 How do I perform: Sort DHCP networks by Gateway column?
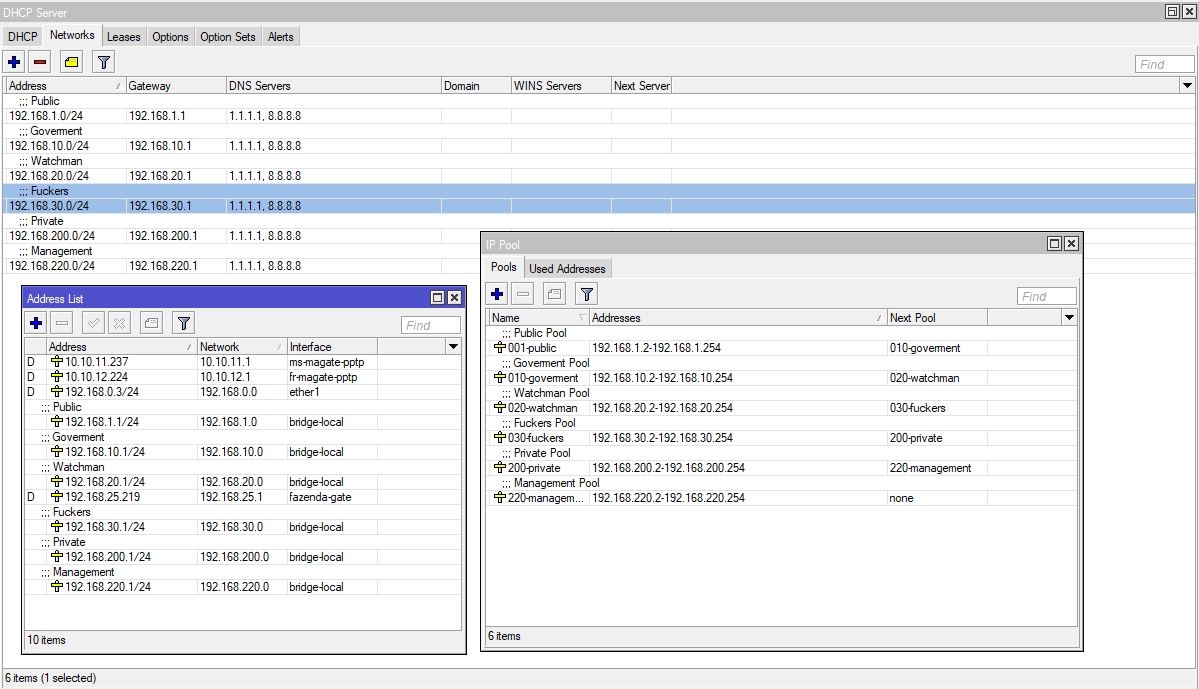176,86
